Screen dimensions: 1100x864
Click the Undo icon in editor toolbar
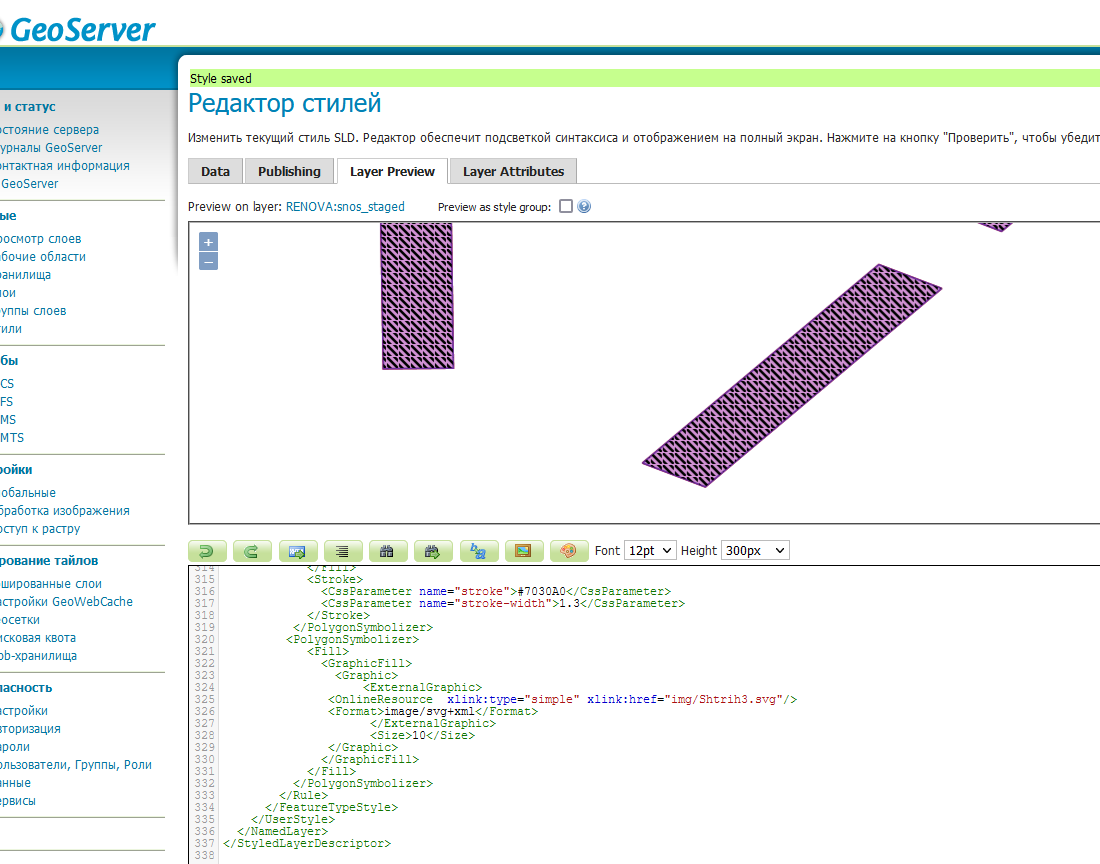(207, 551)
